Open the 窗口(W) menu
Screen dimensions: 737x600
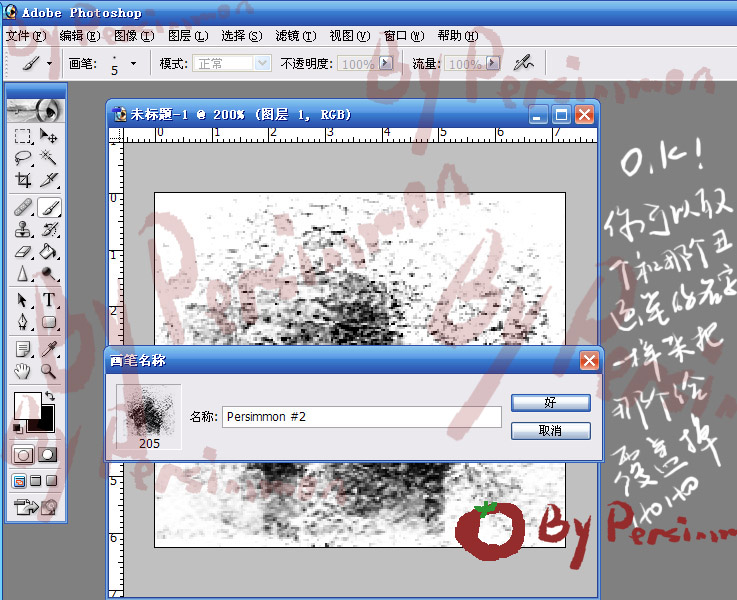pos(404,36)
